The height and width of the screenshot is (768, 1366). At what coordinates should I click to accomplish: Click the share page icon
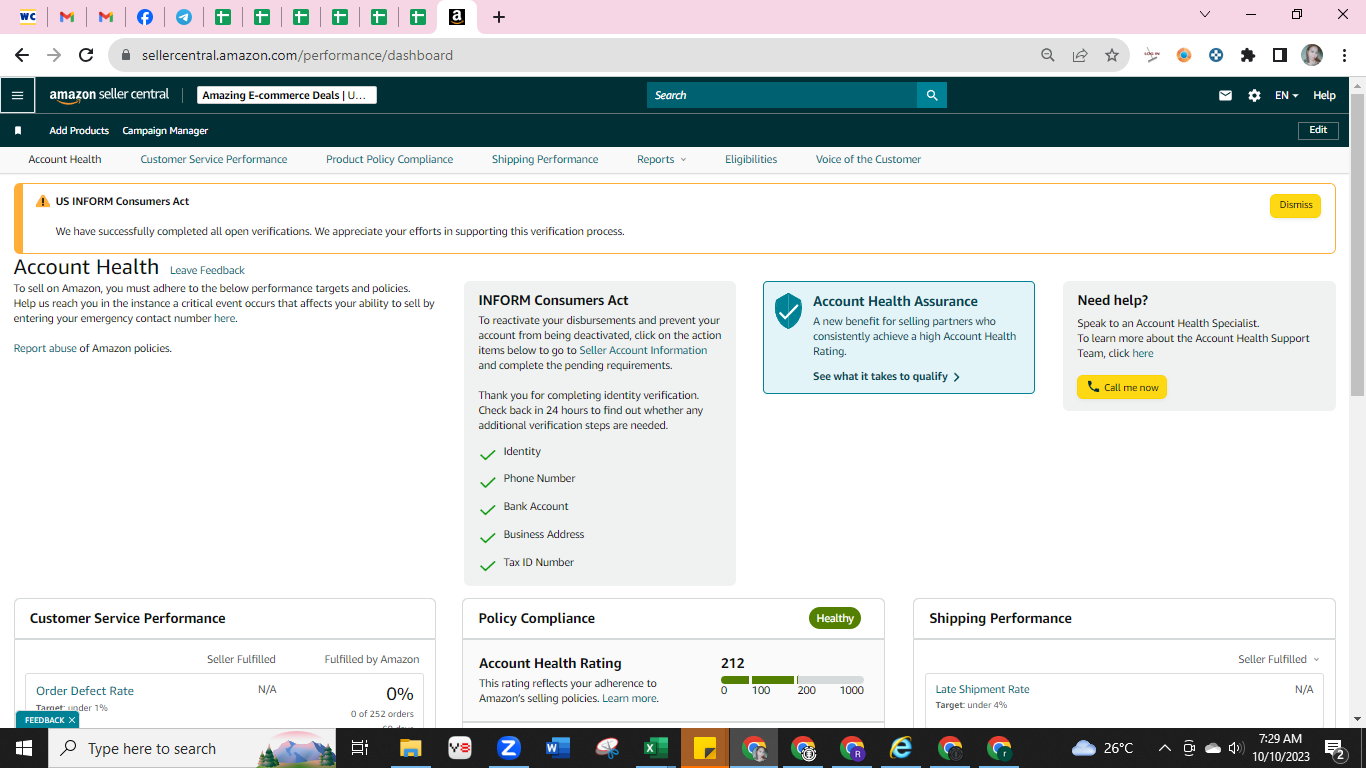tap(1080, 55)
